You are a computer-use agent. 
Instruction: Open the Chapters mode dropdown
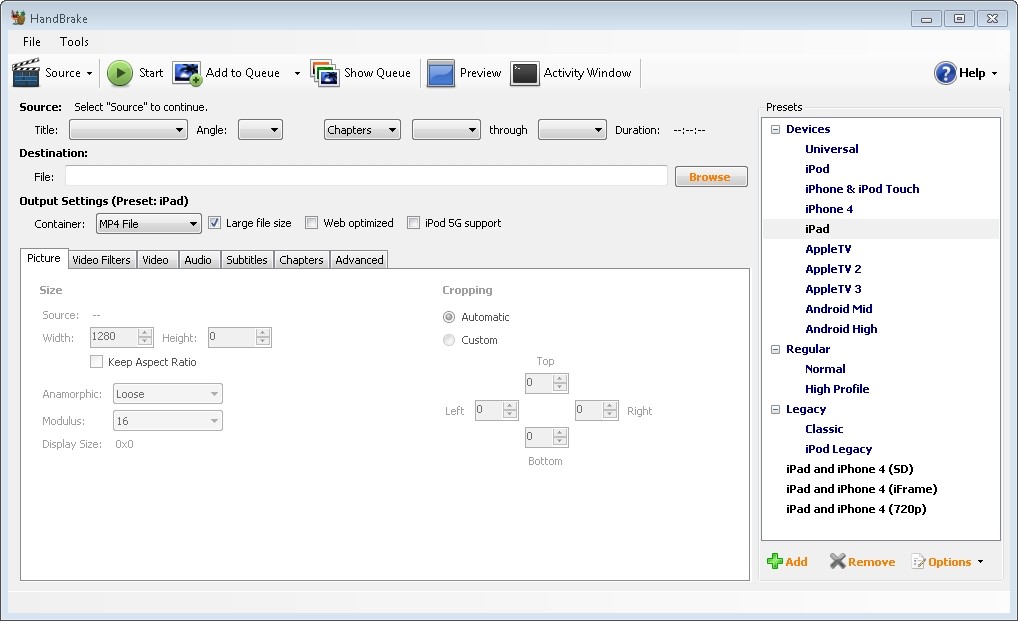[x=362, y=130]
